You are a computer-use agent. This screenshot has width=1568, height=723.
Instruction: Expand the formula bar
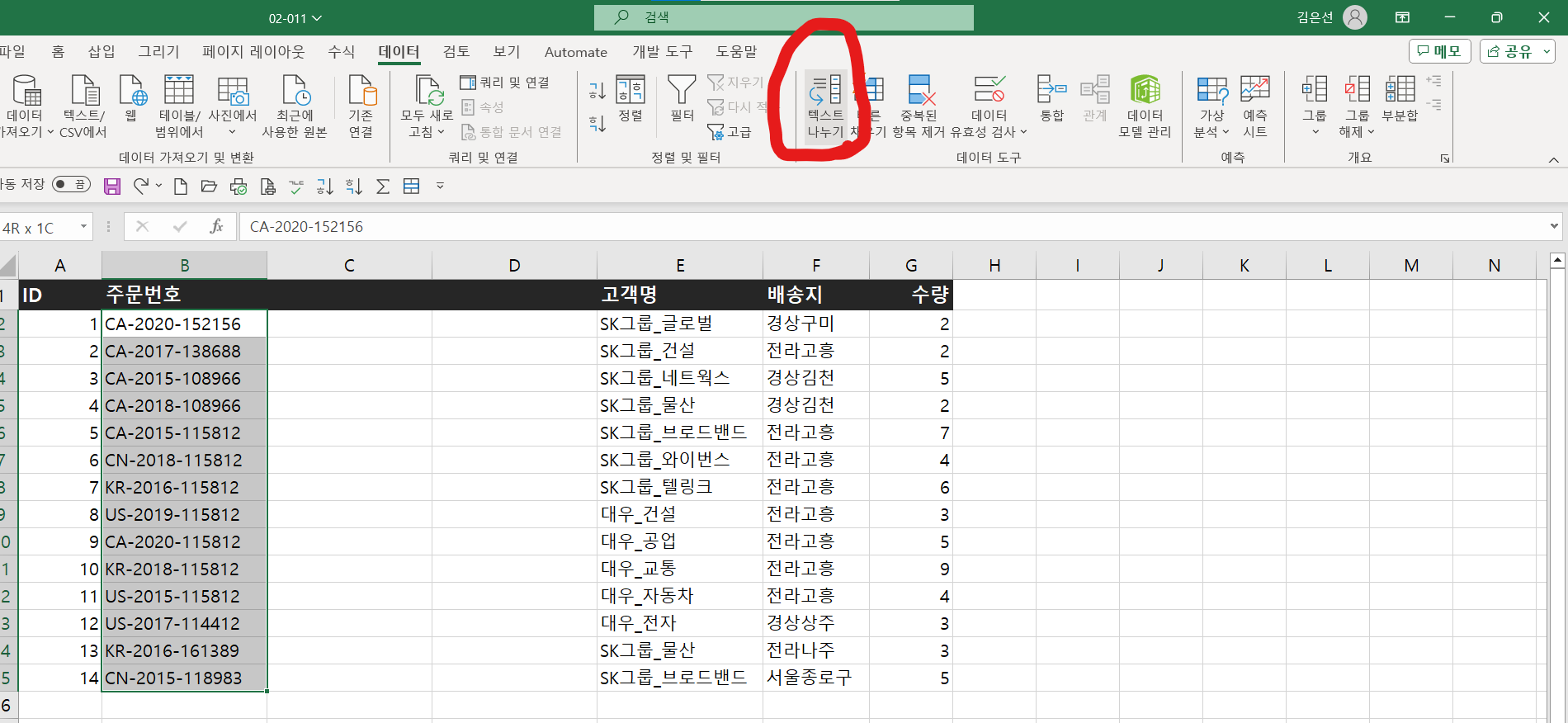[1554, 226]
